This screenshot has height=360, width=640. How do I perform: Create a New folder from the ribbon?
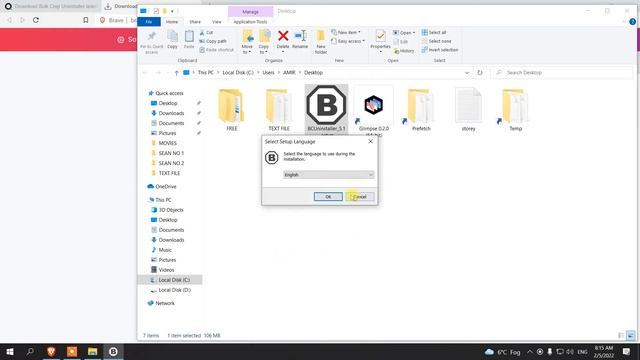321,42
